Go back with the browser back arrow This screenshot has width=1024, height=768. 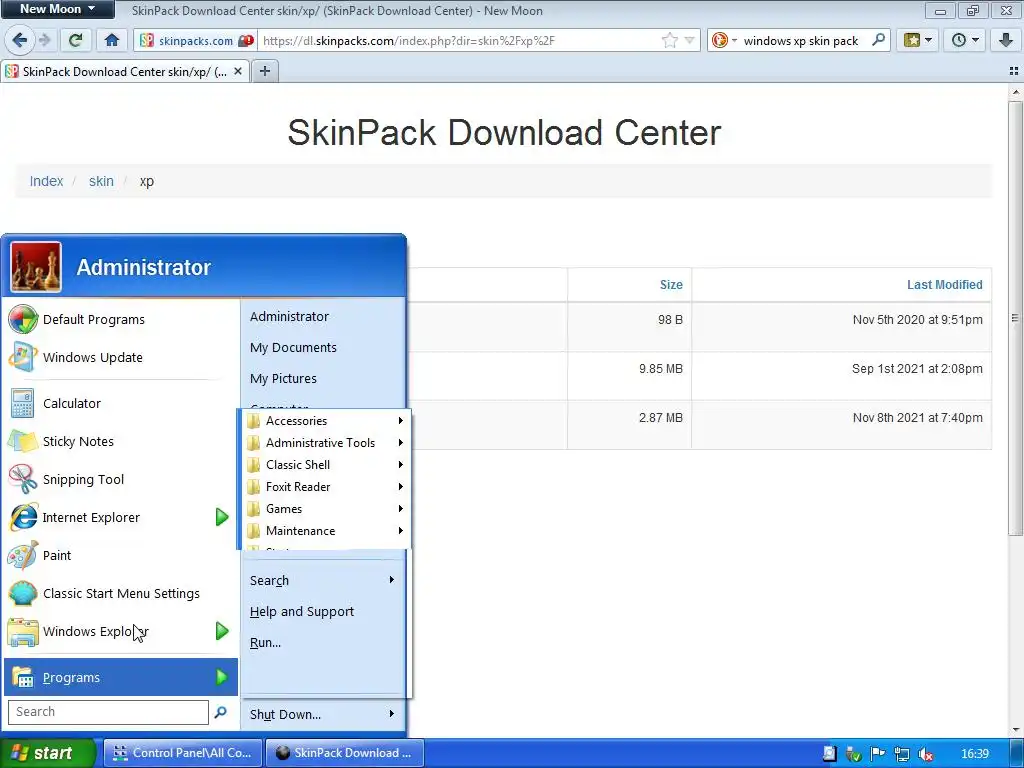point(20,40)
